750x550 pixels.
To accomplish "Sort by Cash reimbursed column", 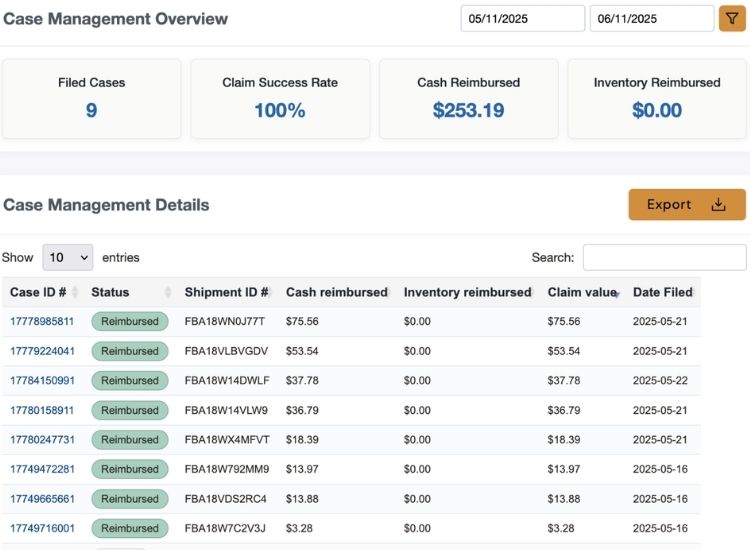I will click(338, 292).
